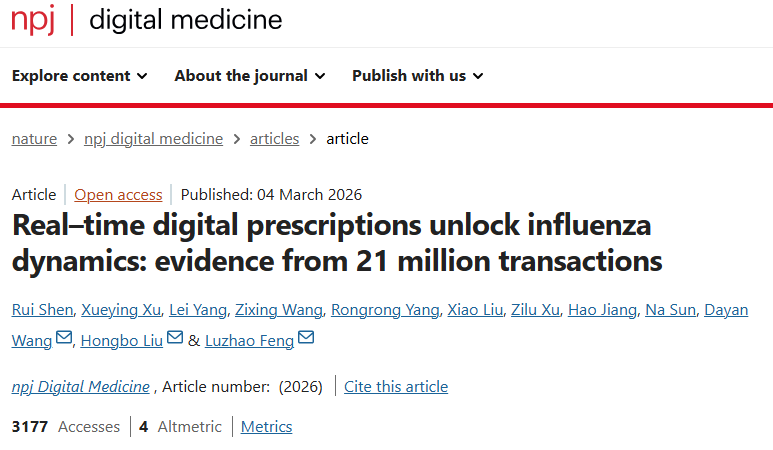Expand the Publish with us menu
This screenshot has width=773, height=450.
click(417, 76)
